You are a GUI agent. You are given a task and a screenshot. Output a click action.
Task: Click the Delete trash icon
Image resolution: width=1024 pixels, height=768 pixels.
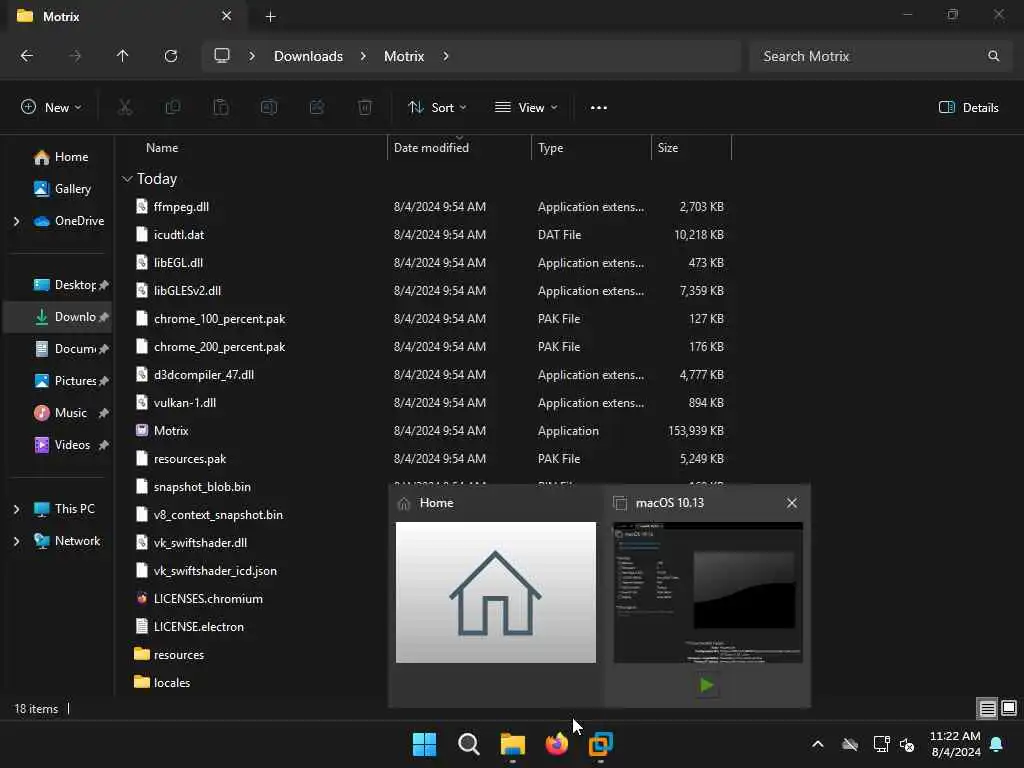pyautogui.click(x=365, y=108)
